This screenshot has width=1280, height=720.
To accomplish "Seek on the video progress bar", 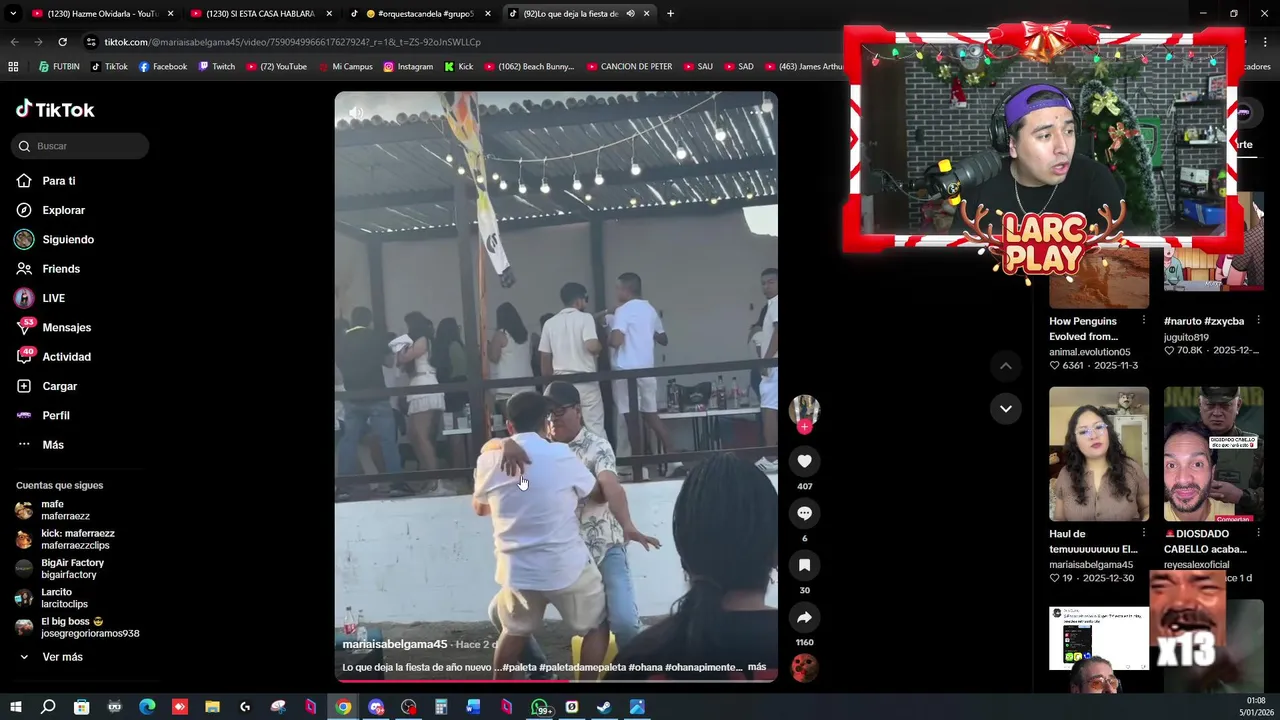I will [556, 680].
